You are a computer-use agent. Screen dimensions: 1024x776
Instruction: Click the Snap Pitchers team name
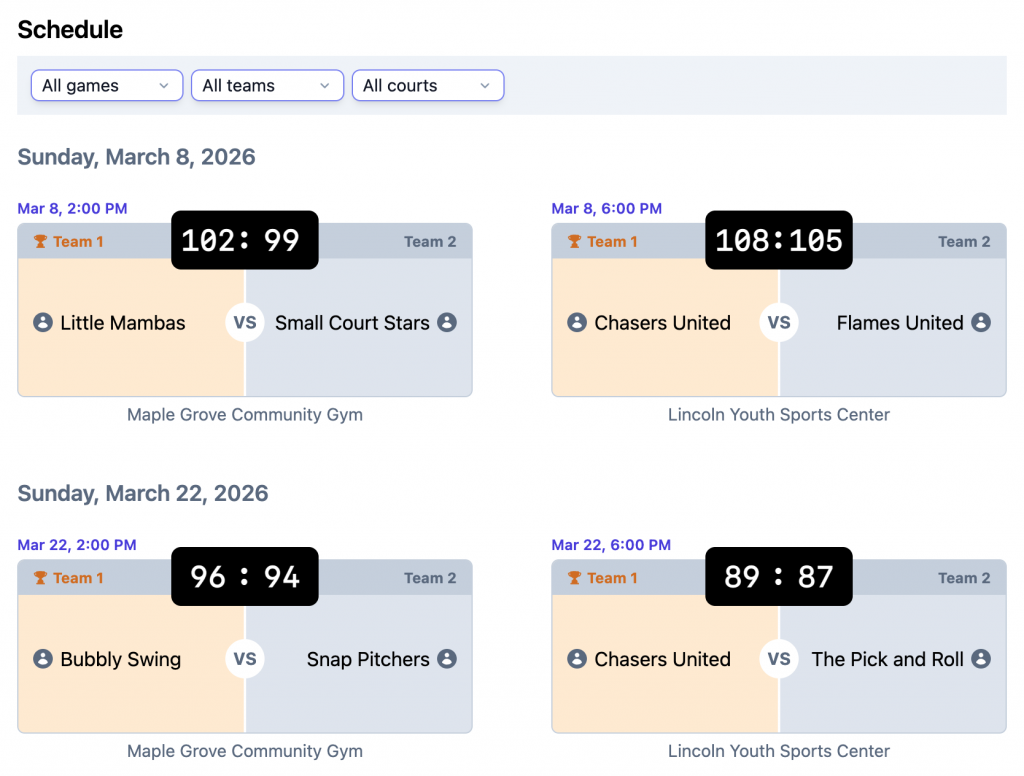click(368, 659)
